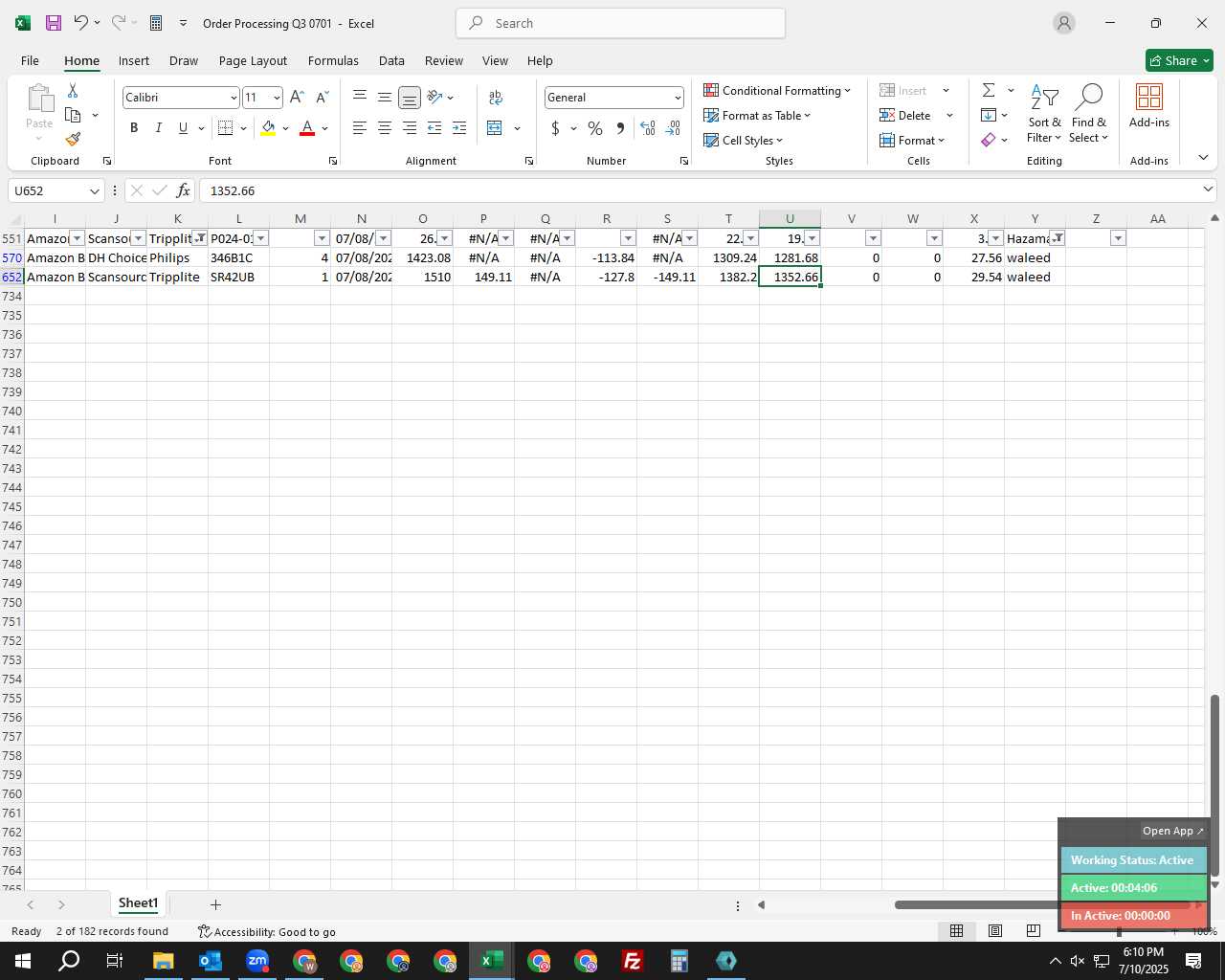Click the Share button
Viewport: 1225px width, 980px height.
(x=1179, y=60)
